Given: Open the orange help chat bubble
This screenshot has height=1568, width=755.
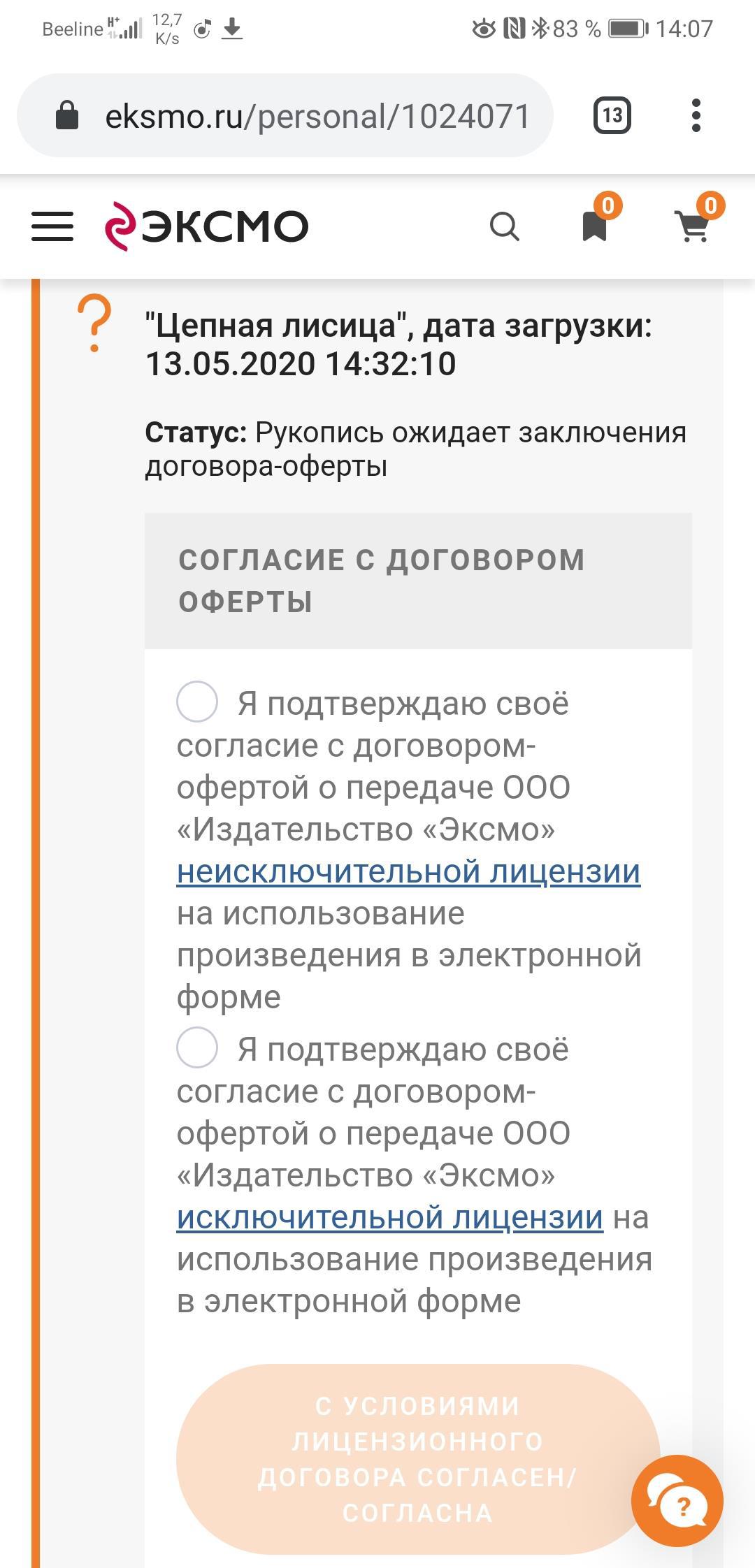Looking at the screenshot, I should coord(677,1500).
